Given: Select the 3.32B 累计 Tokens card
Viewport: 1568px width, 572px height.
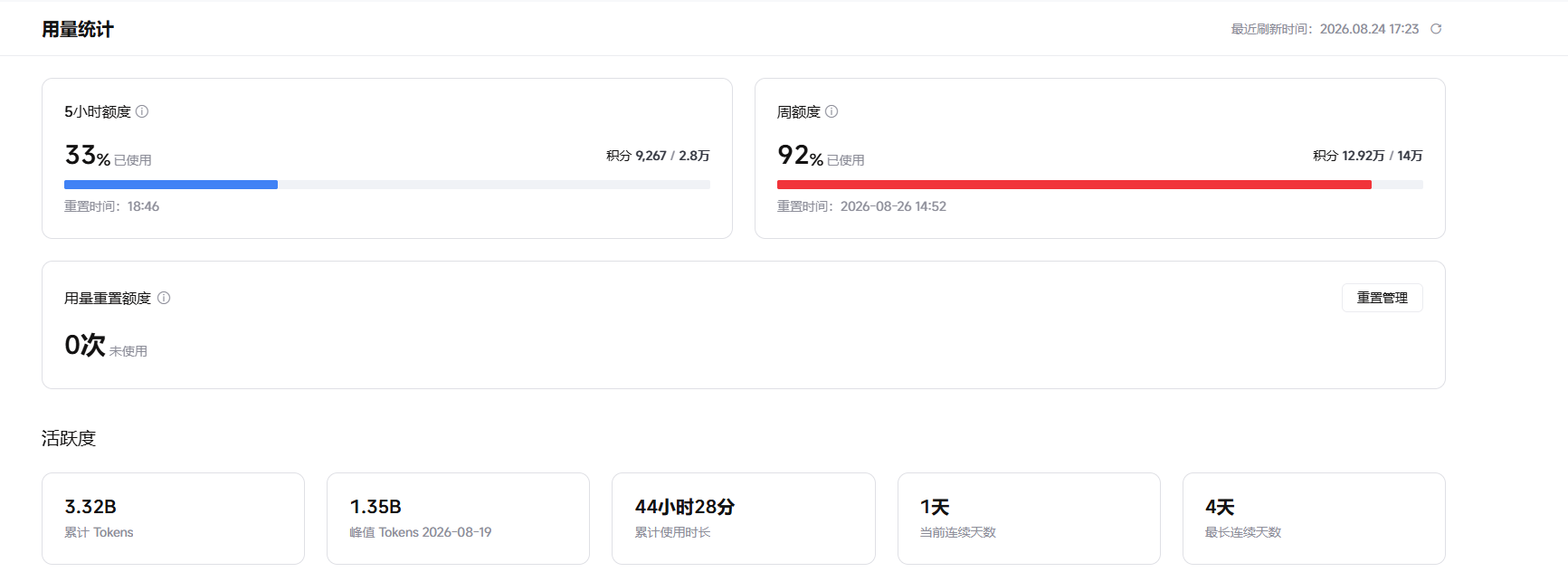Looking at the screenshot, I should [x=173, y=519].
